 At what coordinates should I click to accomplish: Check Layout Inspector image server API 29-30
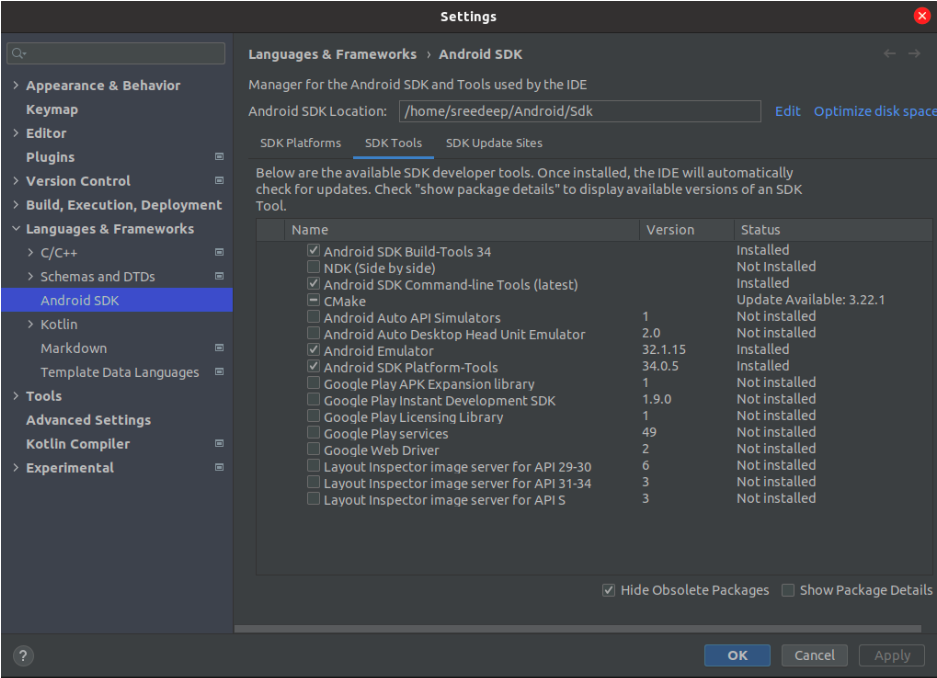pos(313,465)
